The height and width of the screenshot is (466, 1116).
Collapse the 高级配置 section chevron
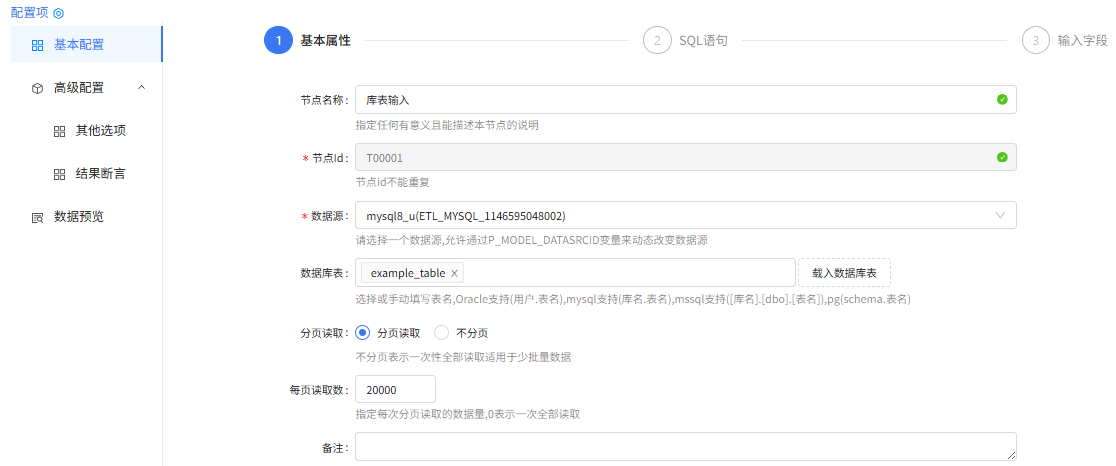click(141, 88)
